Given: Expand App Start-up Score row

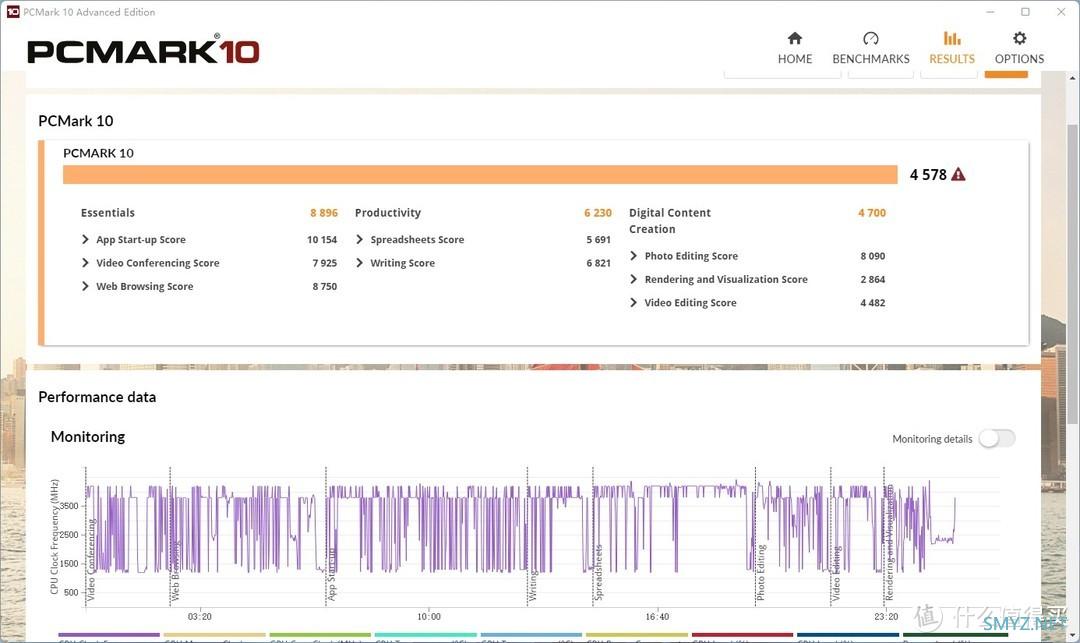Looking at the screenshot, I should coord(85,240).
